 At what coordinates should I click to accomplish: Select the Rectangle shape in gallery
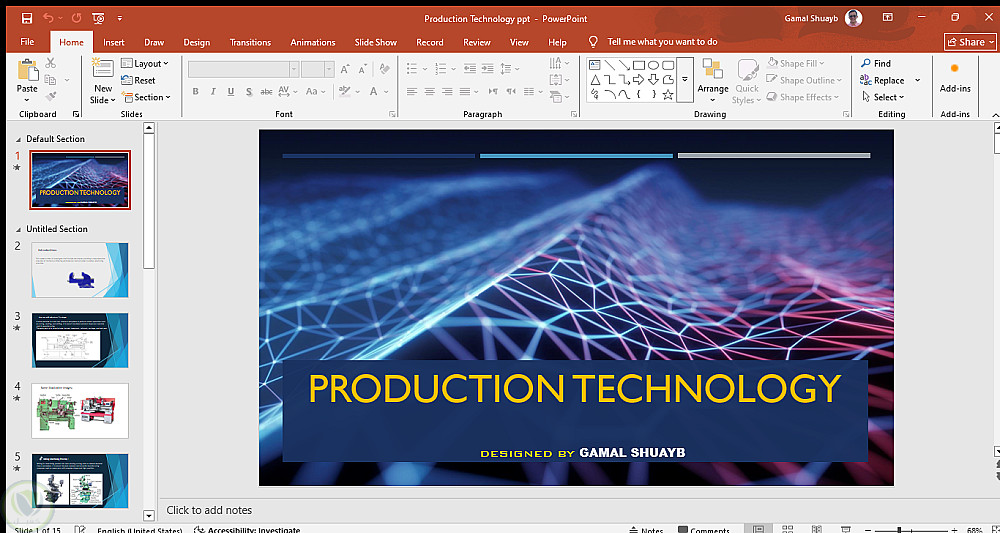pos(639,65)
